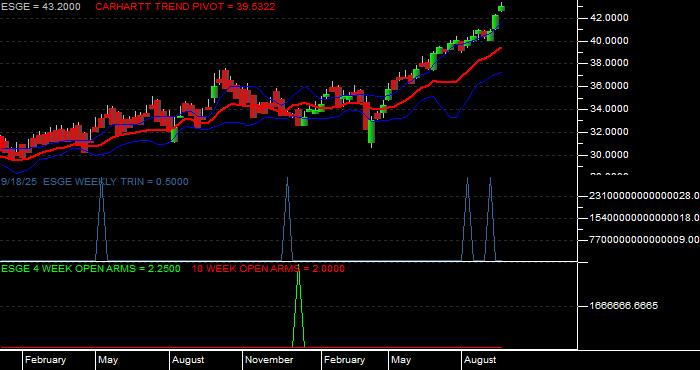Viewport: 700px width, 370px height.
Task: Click the 32.0000 price axis value
Action: 609,132
